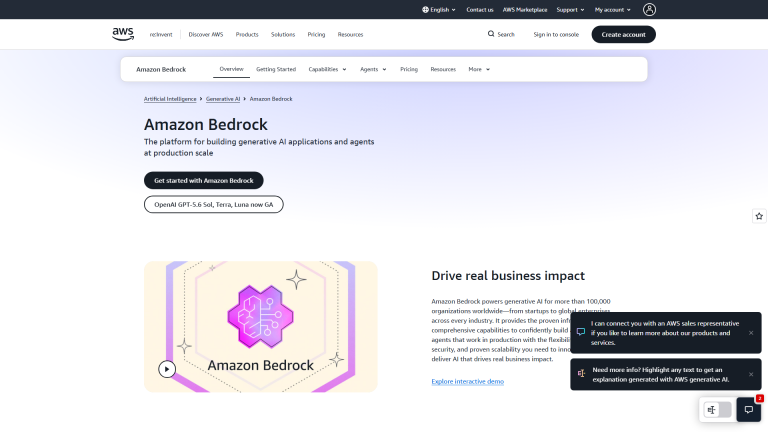This screenshot has height=432, width=768.
Task: Click the OpenAI GPT-5.6 announcement button
Action: tap(214, 204)
